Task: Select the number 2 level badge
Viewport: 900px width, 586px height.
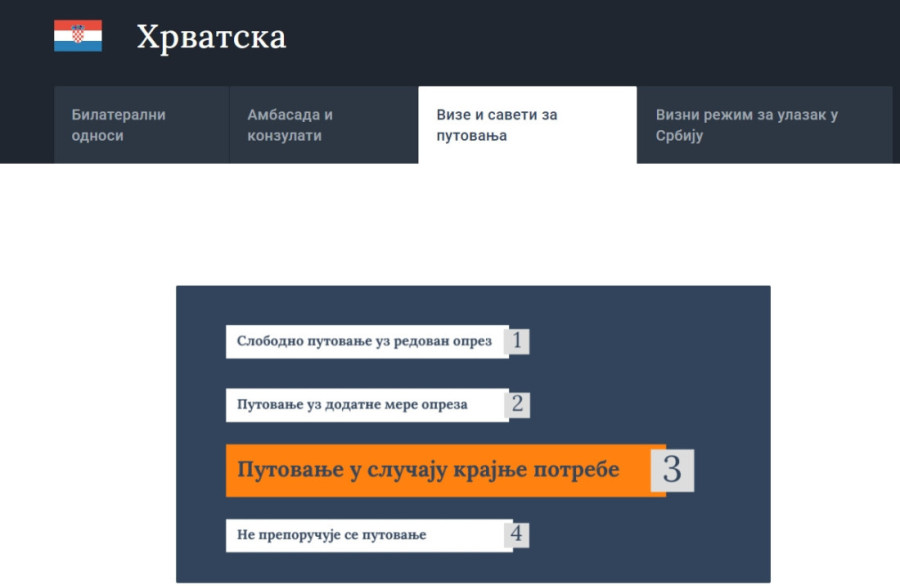Action: click(517, 404)
